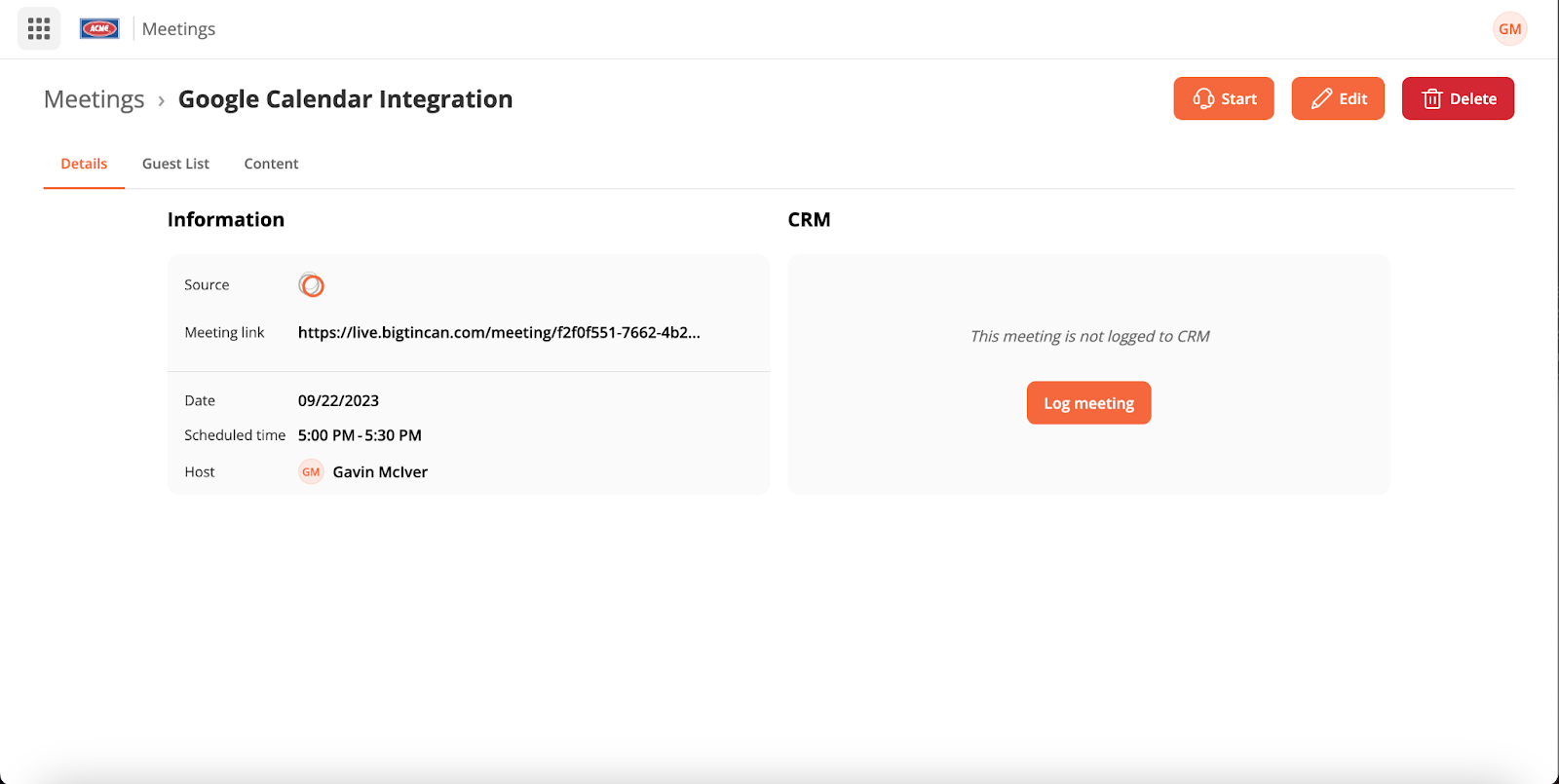The height and width of the screenshot is (784, 1559).
Task: Click the ACME logo in header
Action: point(99,29)
